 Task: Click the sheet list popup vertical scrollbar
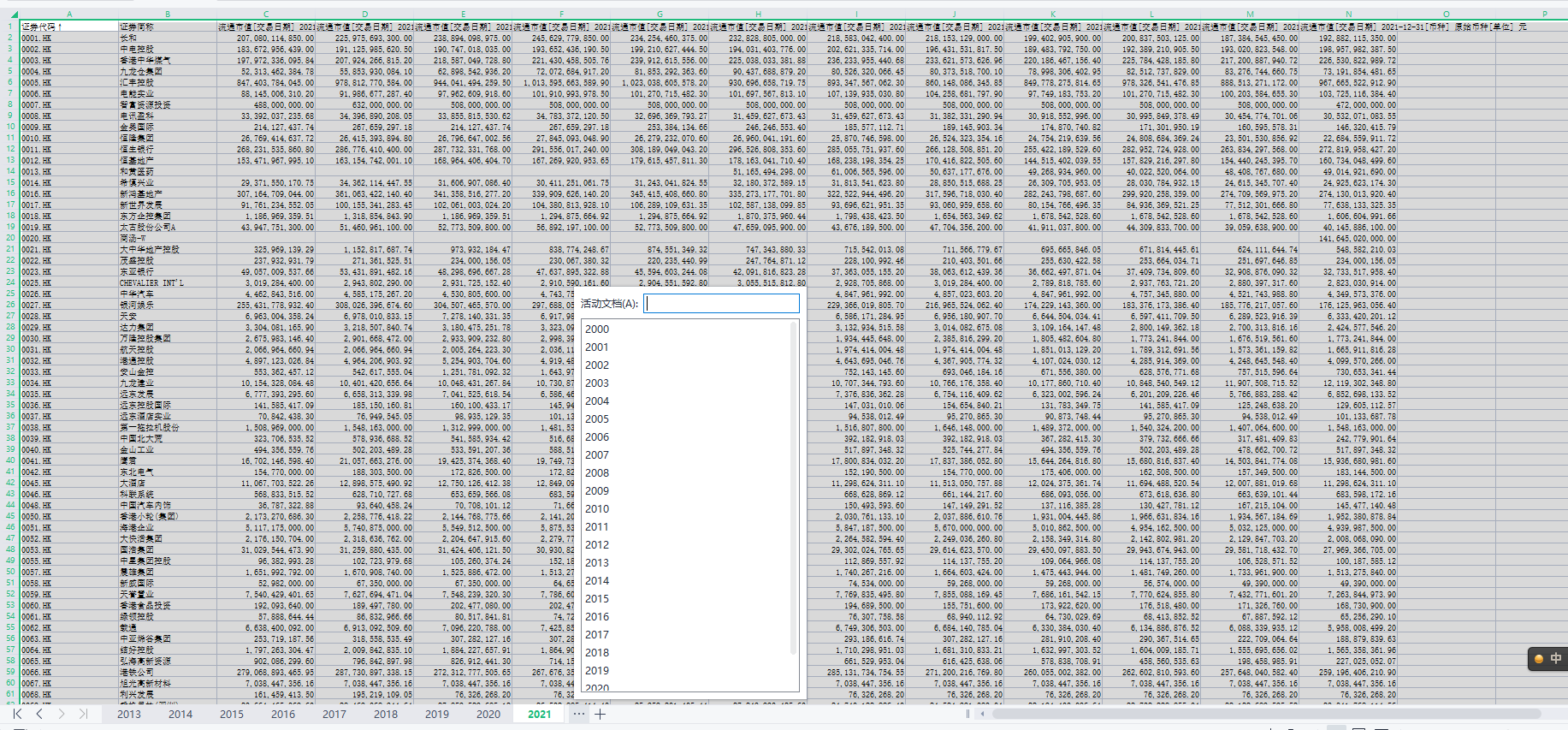[x=795, y=488]
